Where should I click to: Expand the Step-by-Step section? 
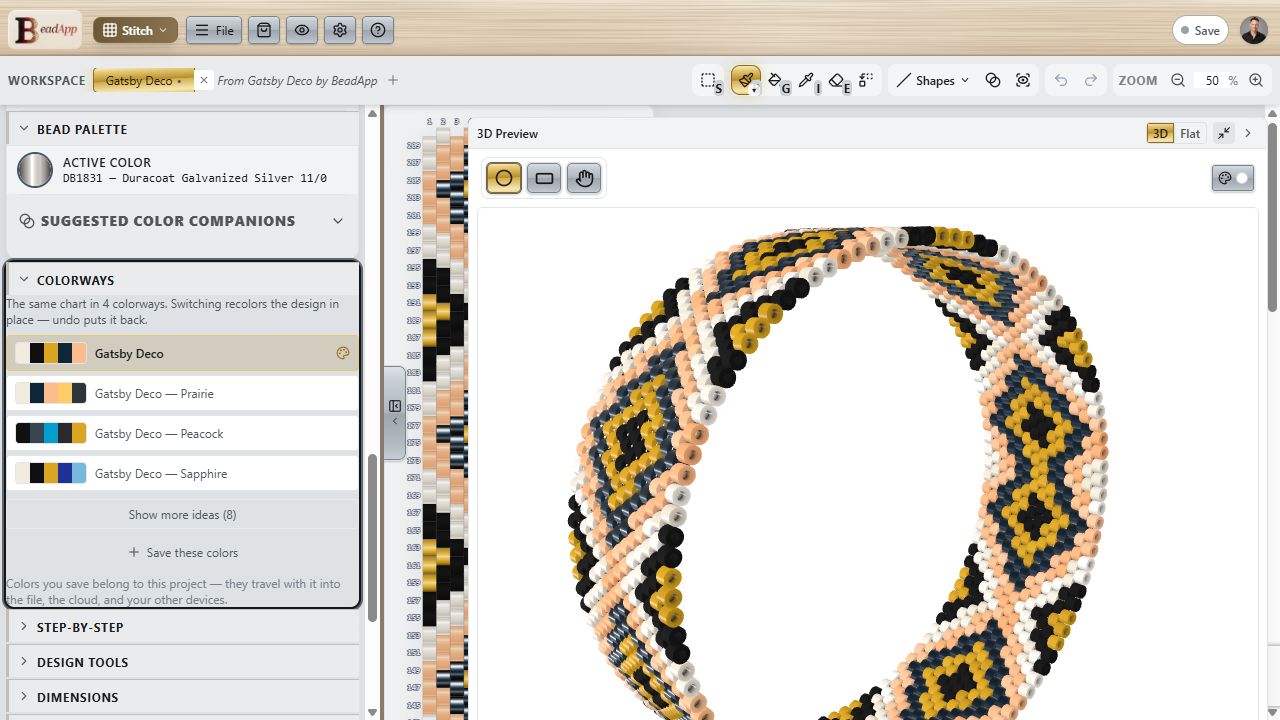tap(183, 627)
